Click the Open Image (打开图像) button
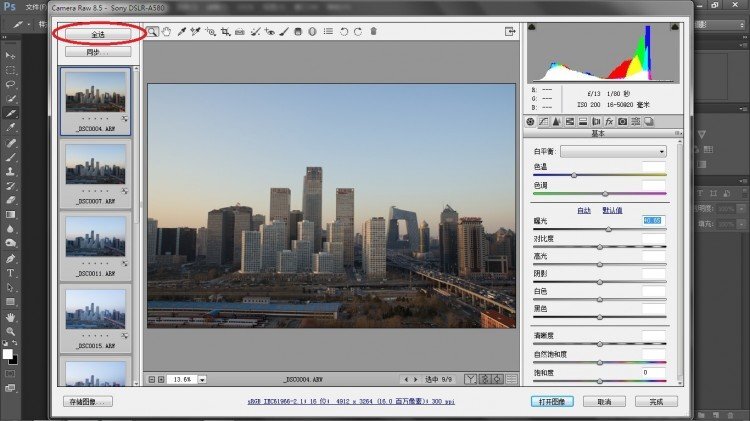 pos(553,401)
